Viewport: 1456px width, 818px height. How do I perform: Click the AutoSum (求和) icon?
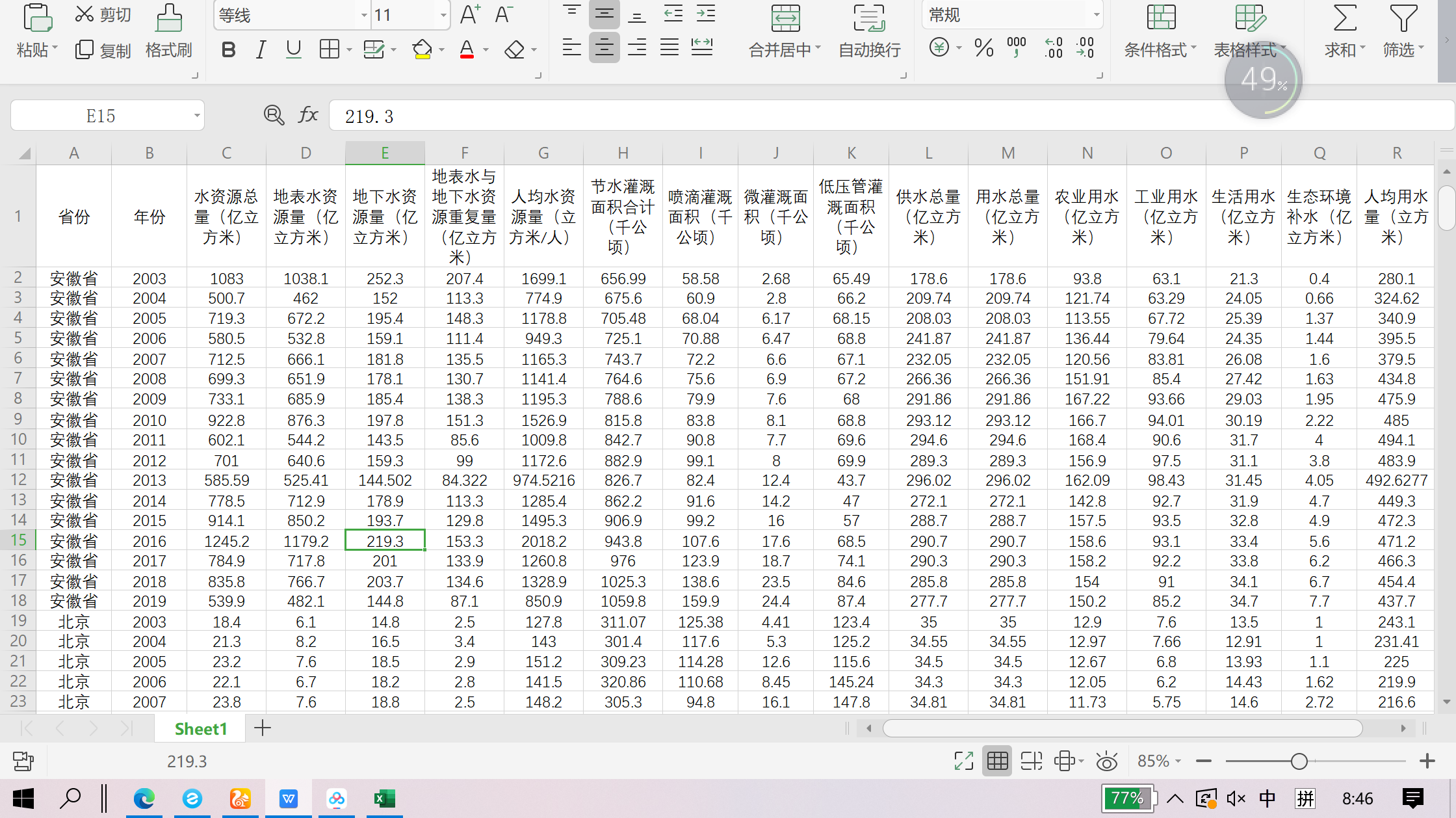(x=1344, y=18)
